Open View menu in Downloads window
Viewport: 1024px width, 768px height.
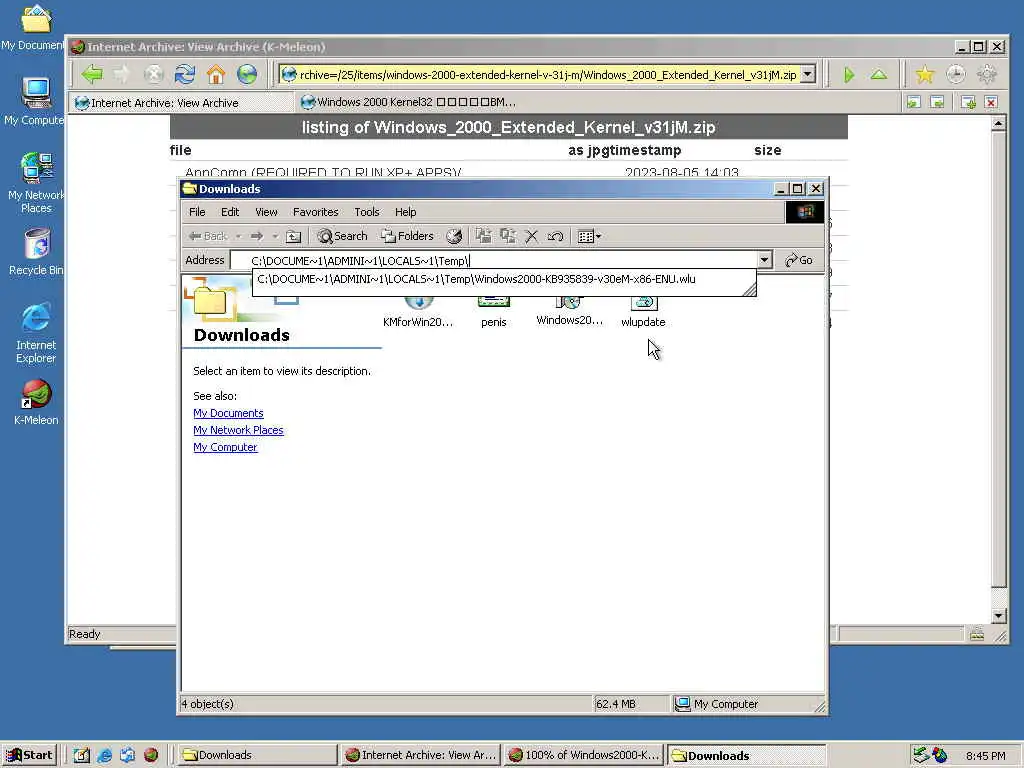tap(266, 212)
